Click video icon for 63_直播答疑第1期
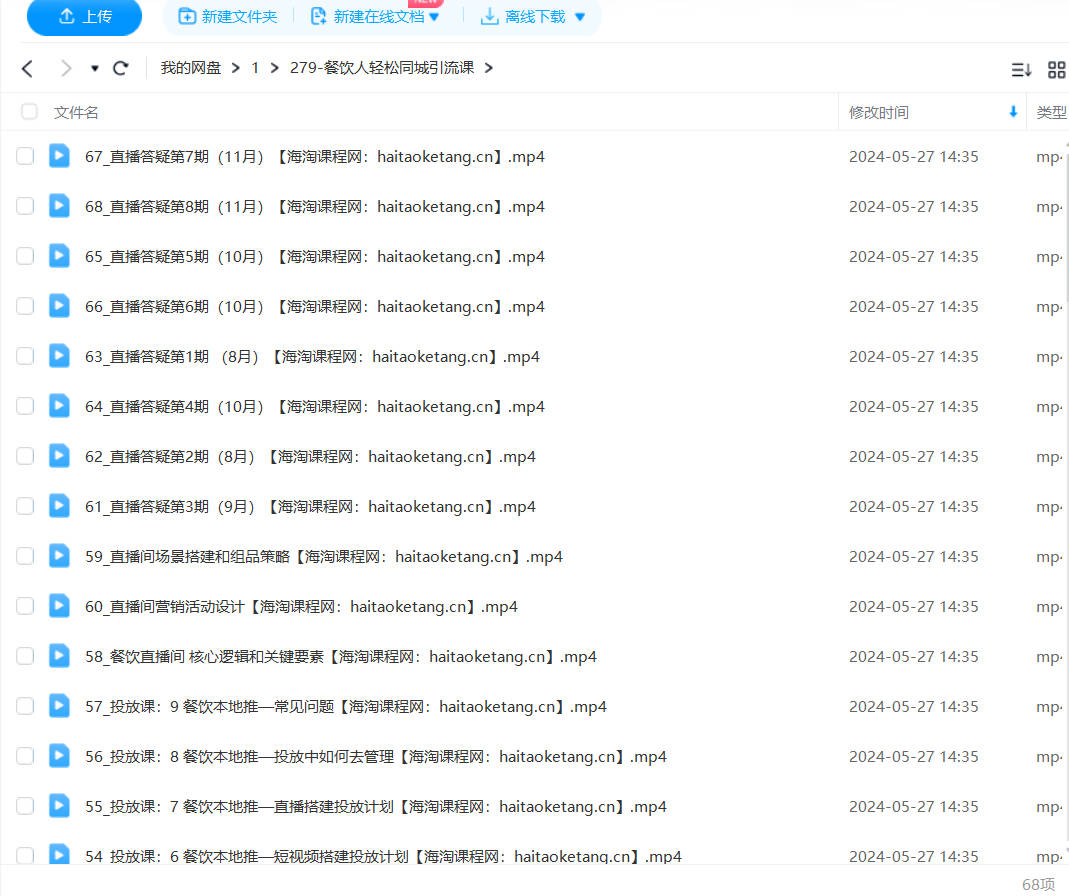The height and width of the screenshot is (896, 1069). coord(59,356)
